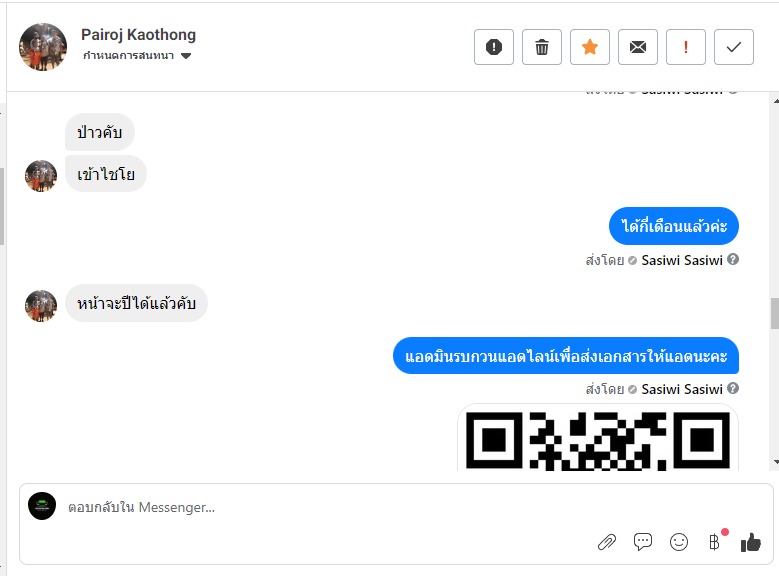The image size is (779, 576).
Task: Click the Baht payment request icon
Action: (714, 542)
